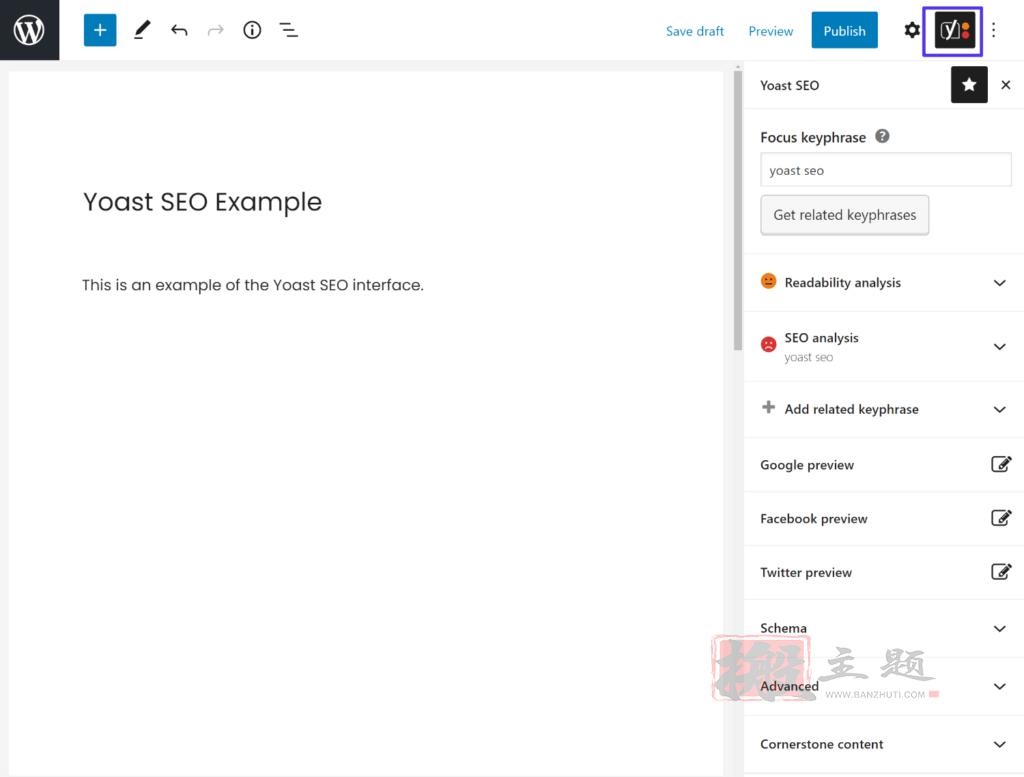Undo the last change

click(179, 30)
